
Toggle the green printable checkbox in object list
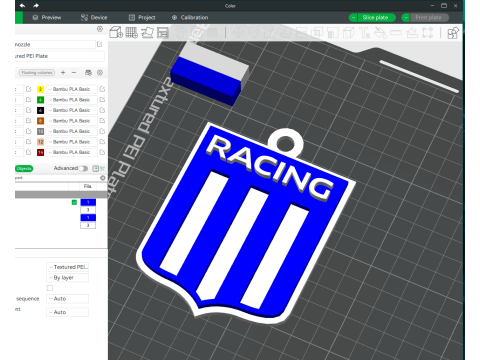pyautogui.click(x=74, y=202)
